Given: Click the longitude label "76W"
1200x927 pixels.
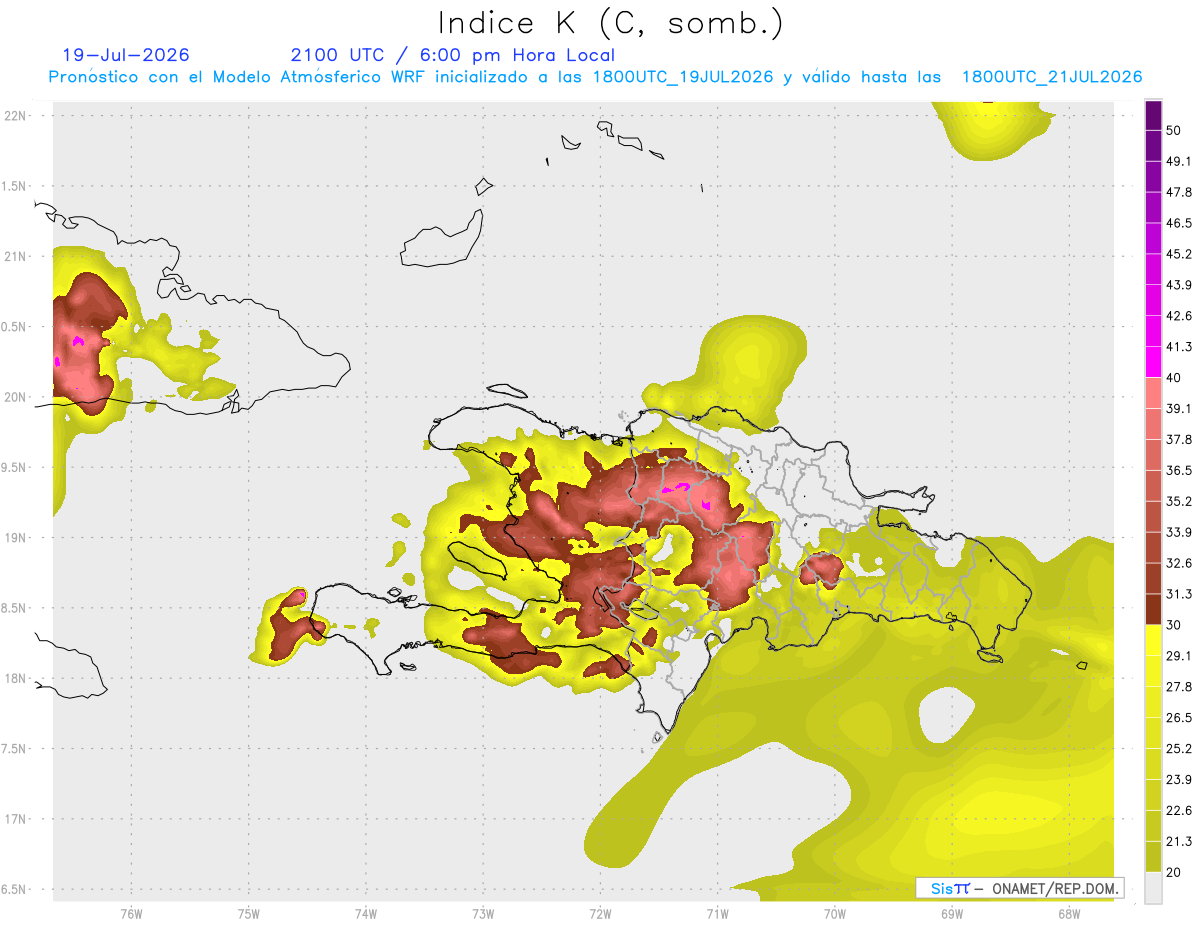Looking at the screenshot, I should point(131,913).
